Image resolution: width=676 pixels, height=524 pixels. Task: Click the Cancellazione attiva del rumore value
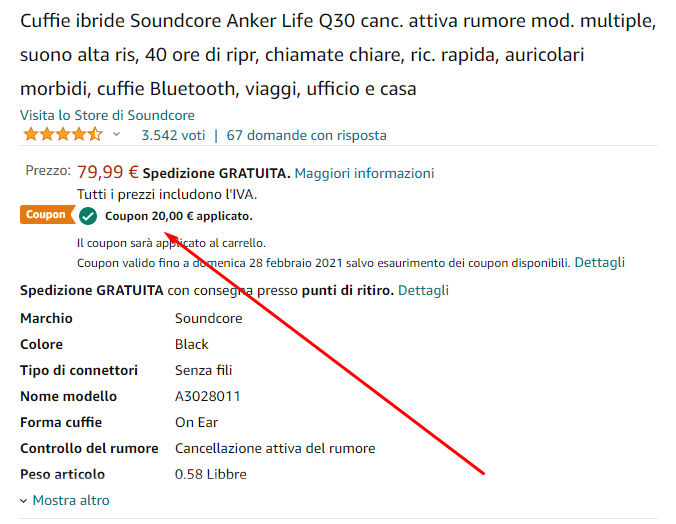(275, 448)
